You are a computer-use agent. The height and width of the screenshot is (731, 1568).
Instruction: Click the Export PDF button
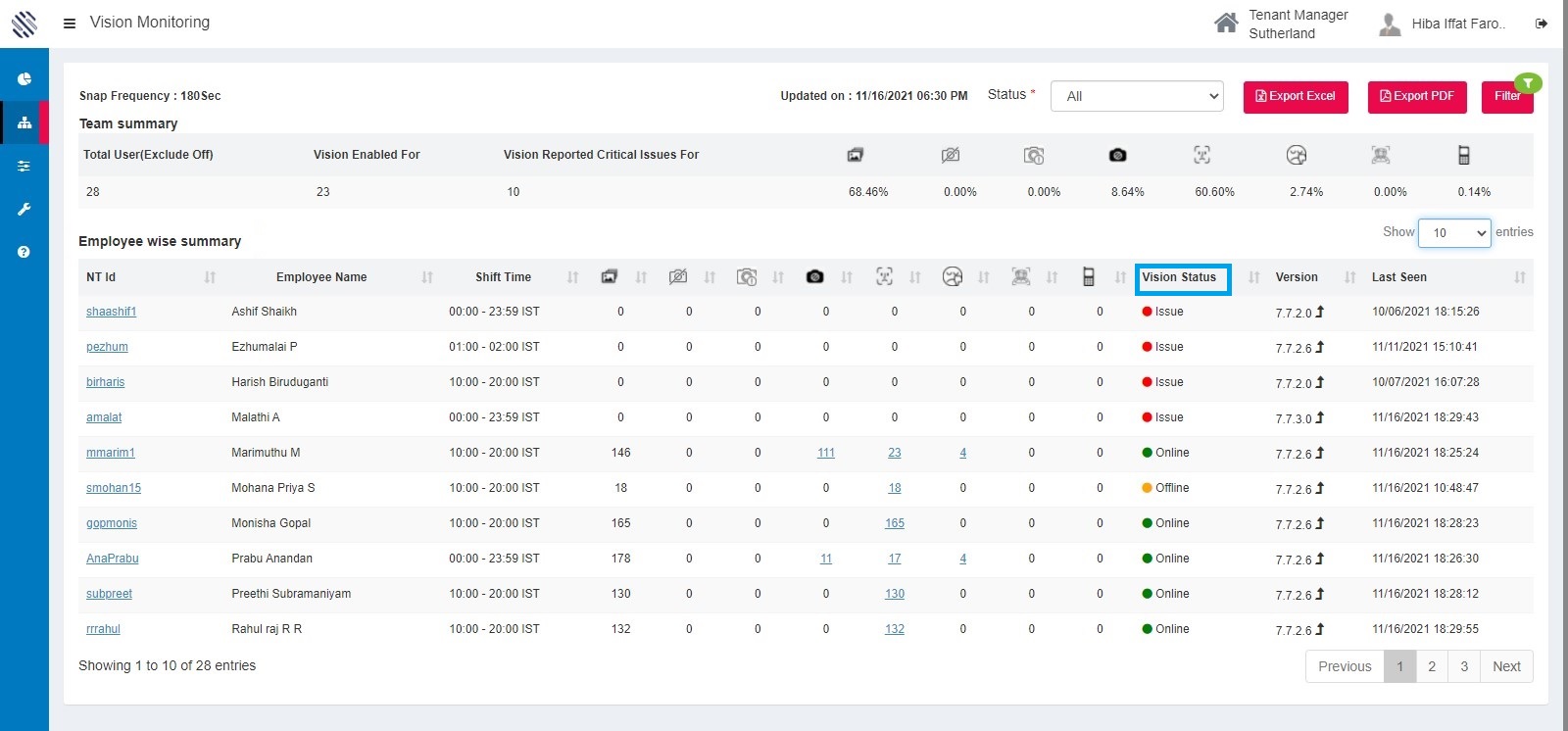1417,97
